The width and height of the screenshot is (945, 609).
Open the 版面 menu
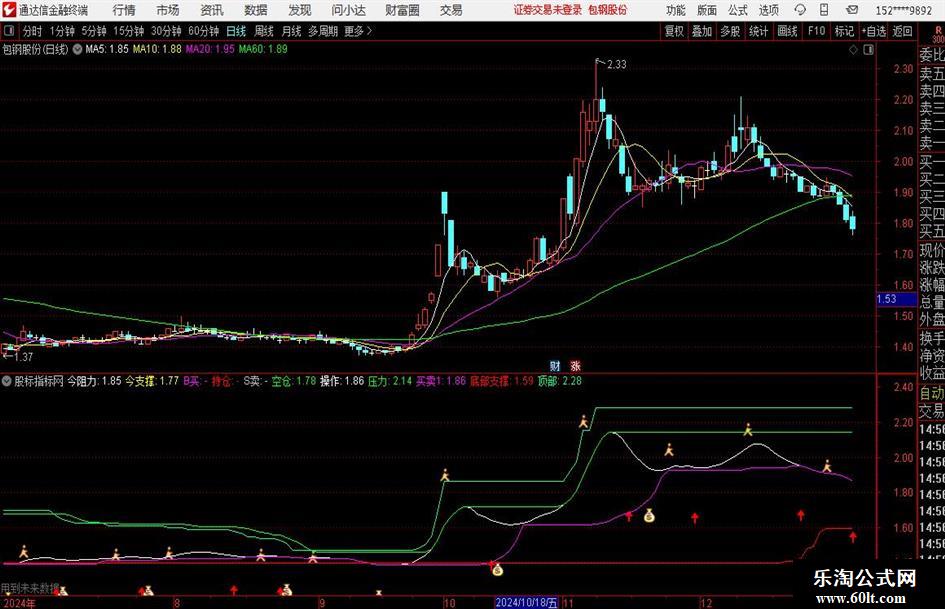pos(707,10)
